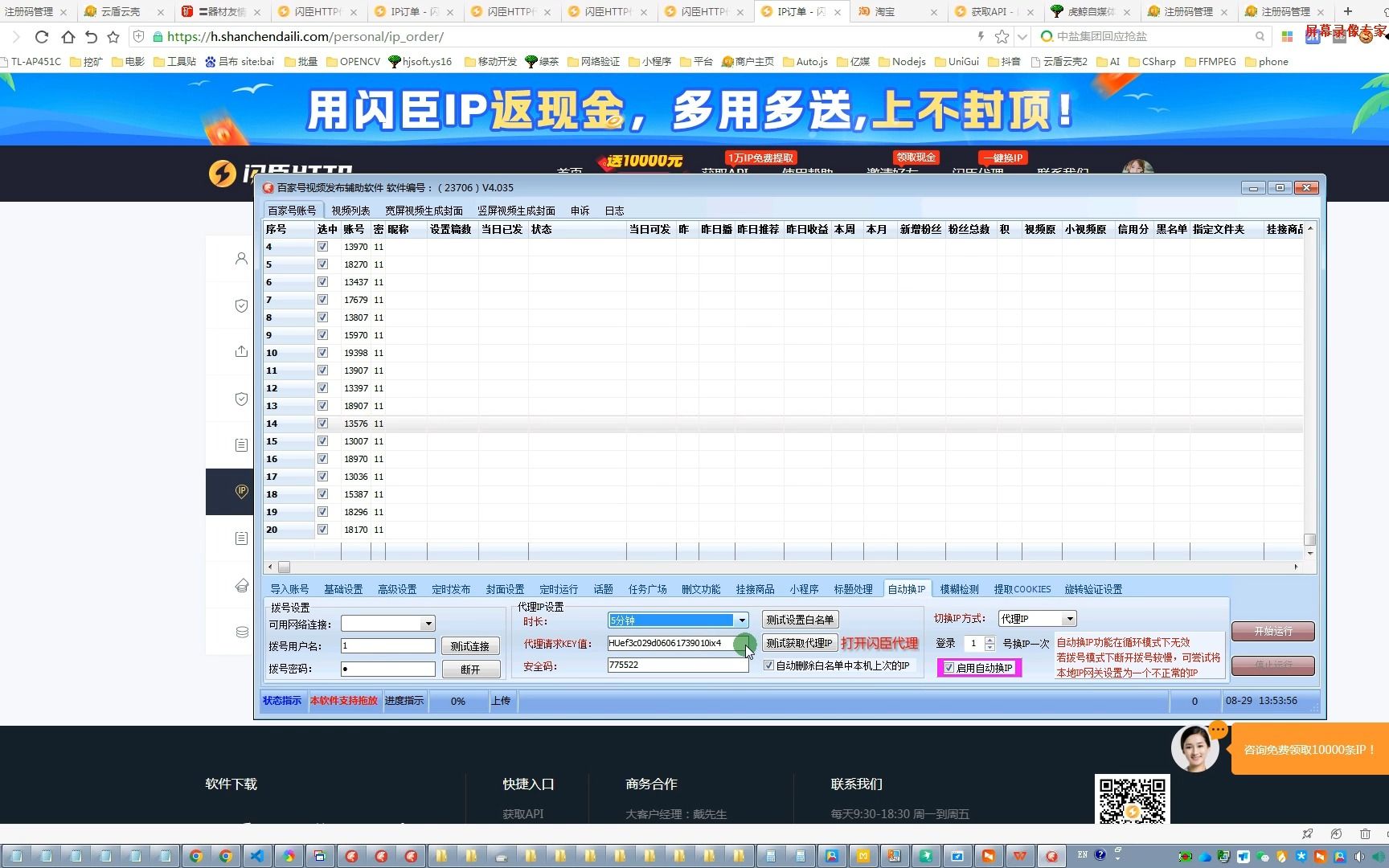The height and width of the screenshot is (868, 1389).
Task: Open Visual Studio Code from taskbar
Action: (x=256, y=856)
